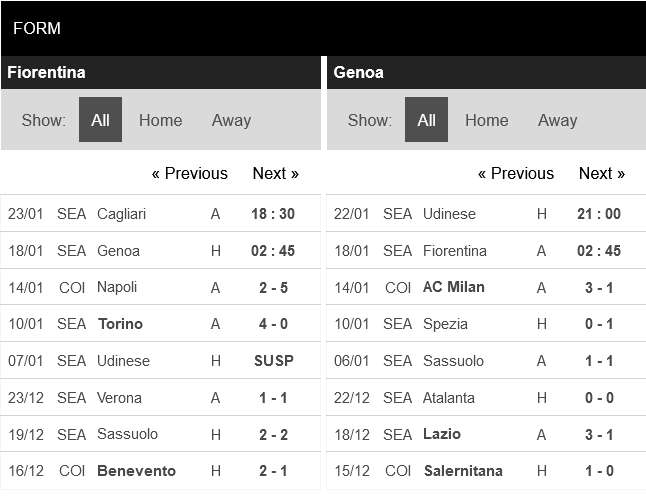
Task: Select Genoa's All filter tab
Action: click(x=426, y=120)
